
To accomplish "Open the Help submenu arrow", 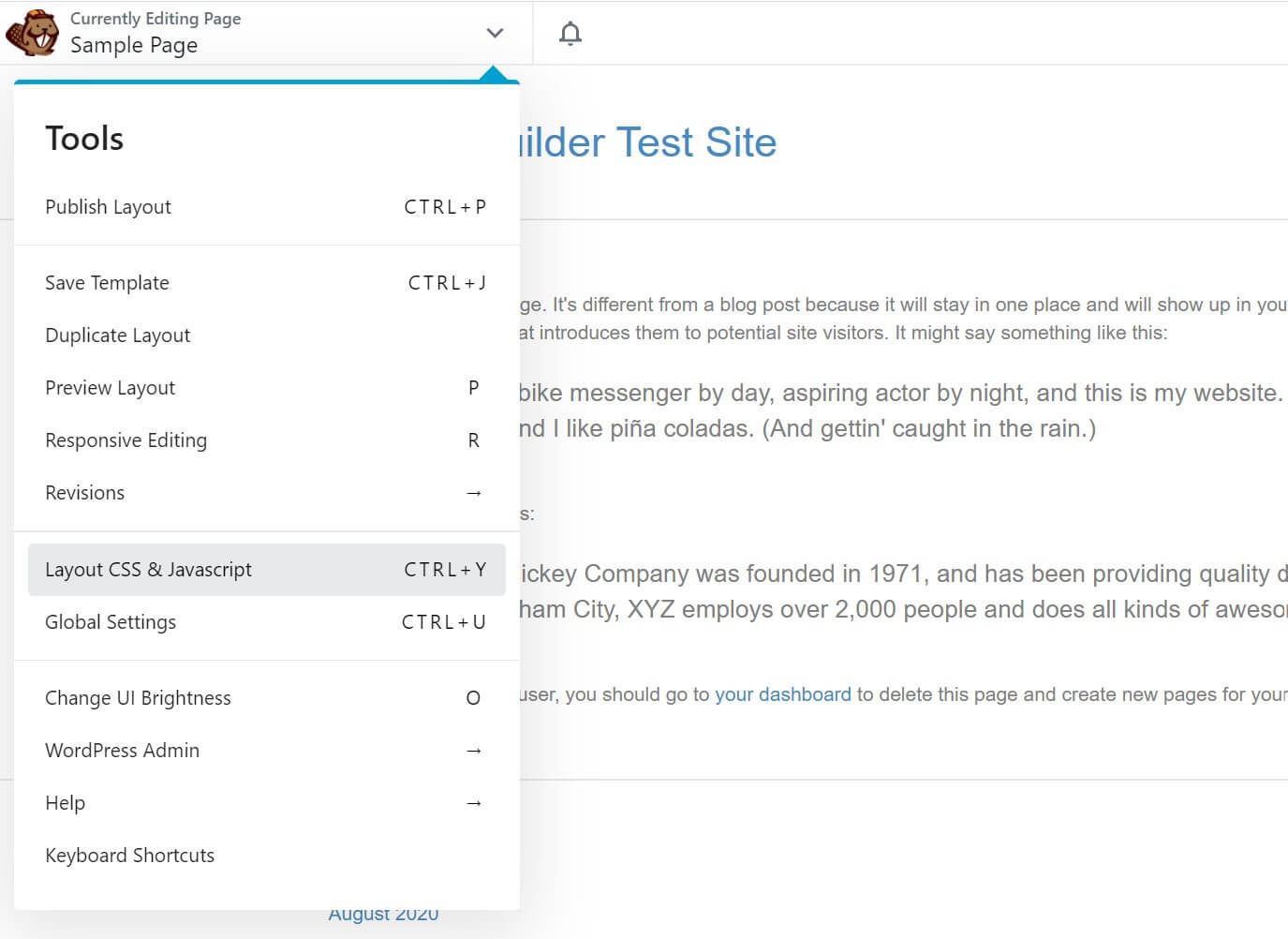I will point(474,802).
